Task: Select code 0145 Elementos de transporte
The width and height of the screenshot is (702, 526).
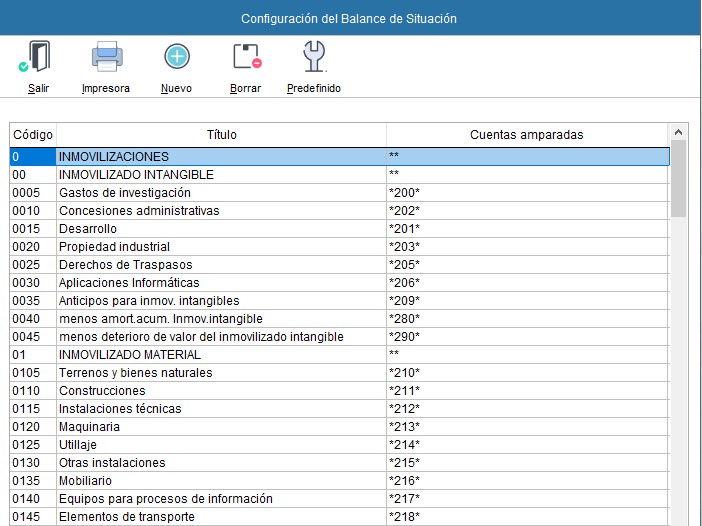Action: tap(32, 517)
